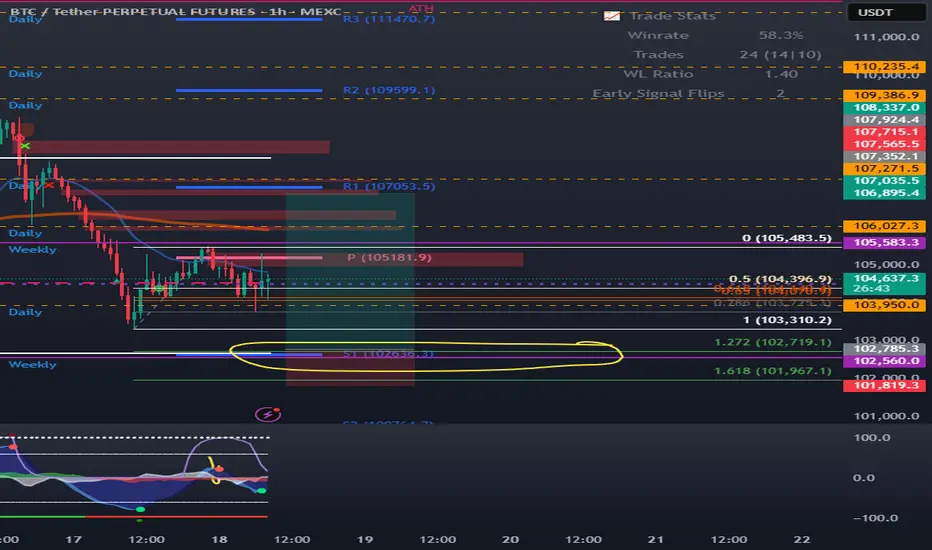
Task: Click the 107,271.5 orange price label
Action: [x=884, y=168]
